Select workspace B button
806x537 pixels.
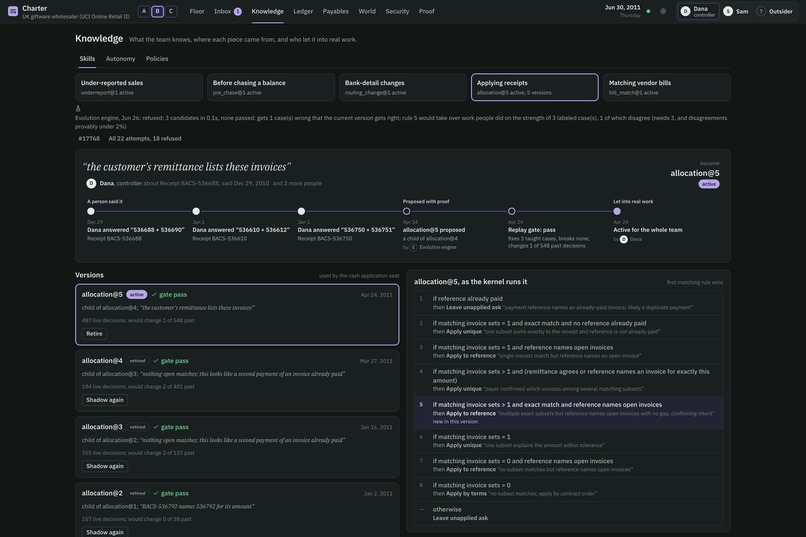tap(157, 11)
